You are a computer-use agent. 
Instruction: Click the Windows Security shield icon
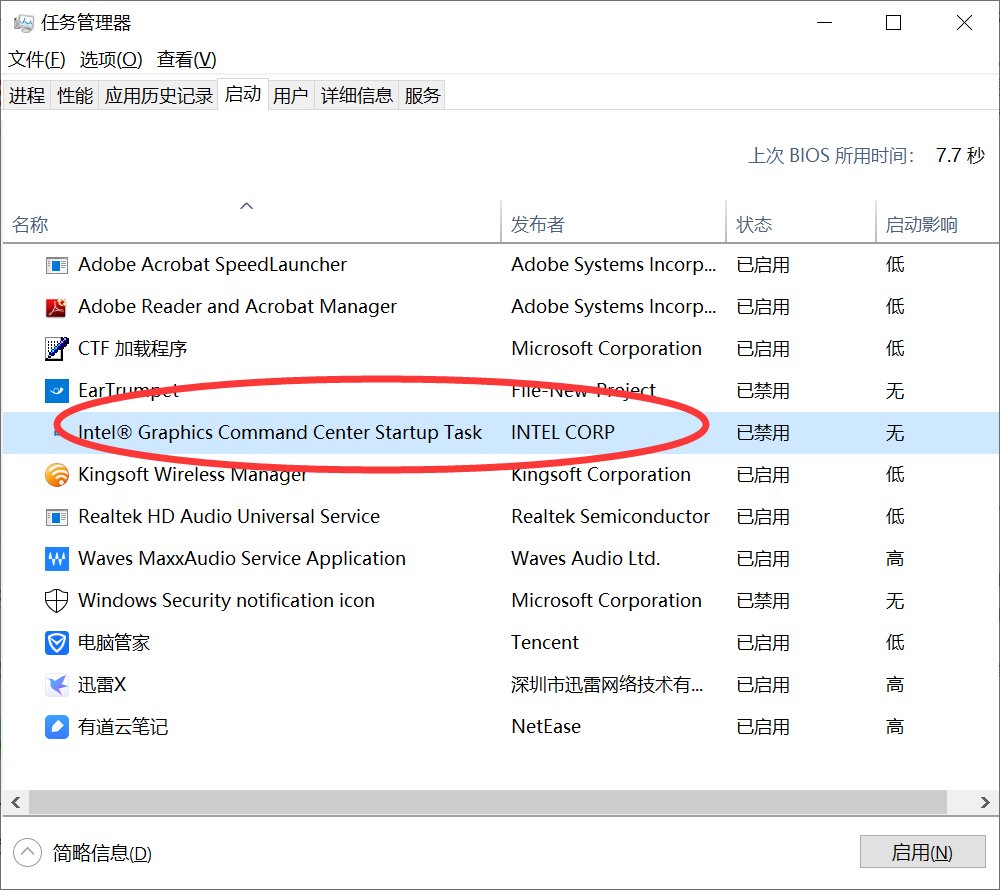[57, 601]
